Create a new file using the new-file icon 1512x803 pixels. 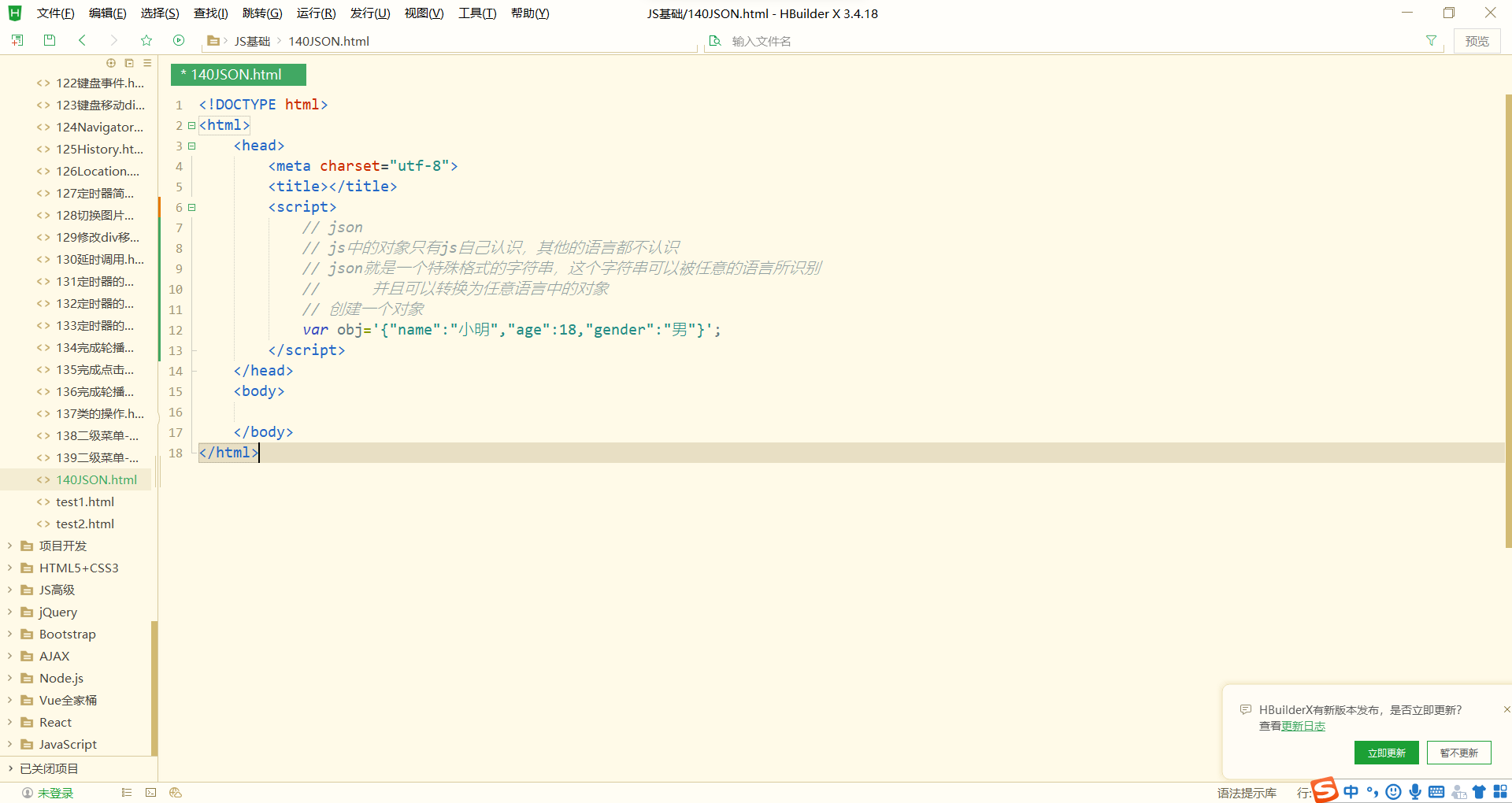click(17, 40)
